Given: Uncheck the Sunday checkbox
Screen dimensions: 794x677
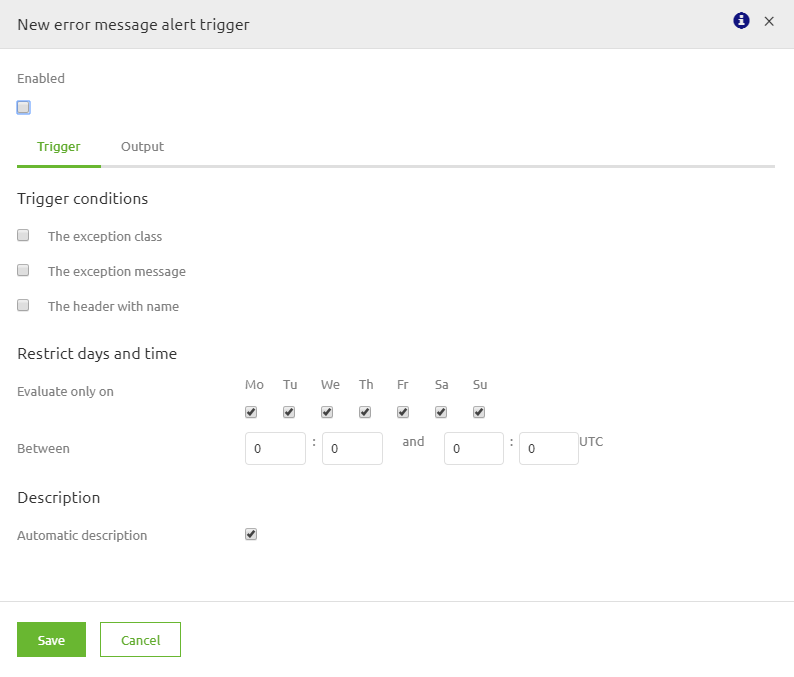Looking at the screenshot, I should 479,412.
